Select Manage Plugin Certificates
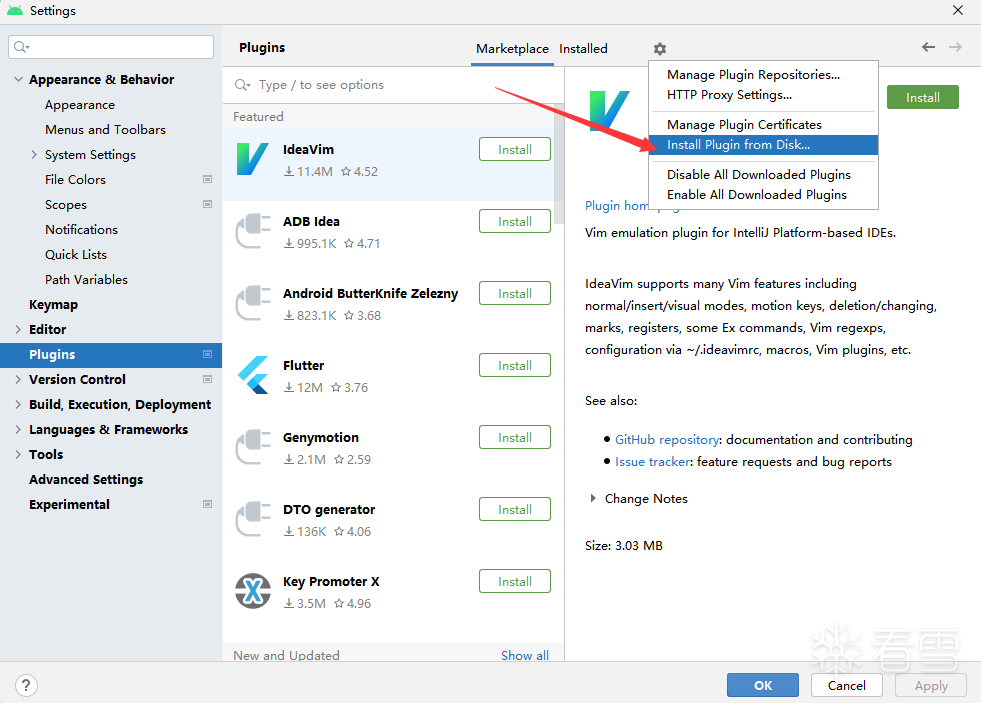 coord(763,125)
